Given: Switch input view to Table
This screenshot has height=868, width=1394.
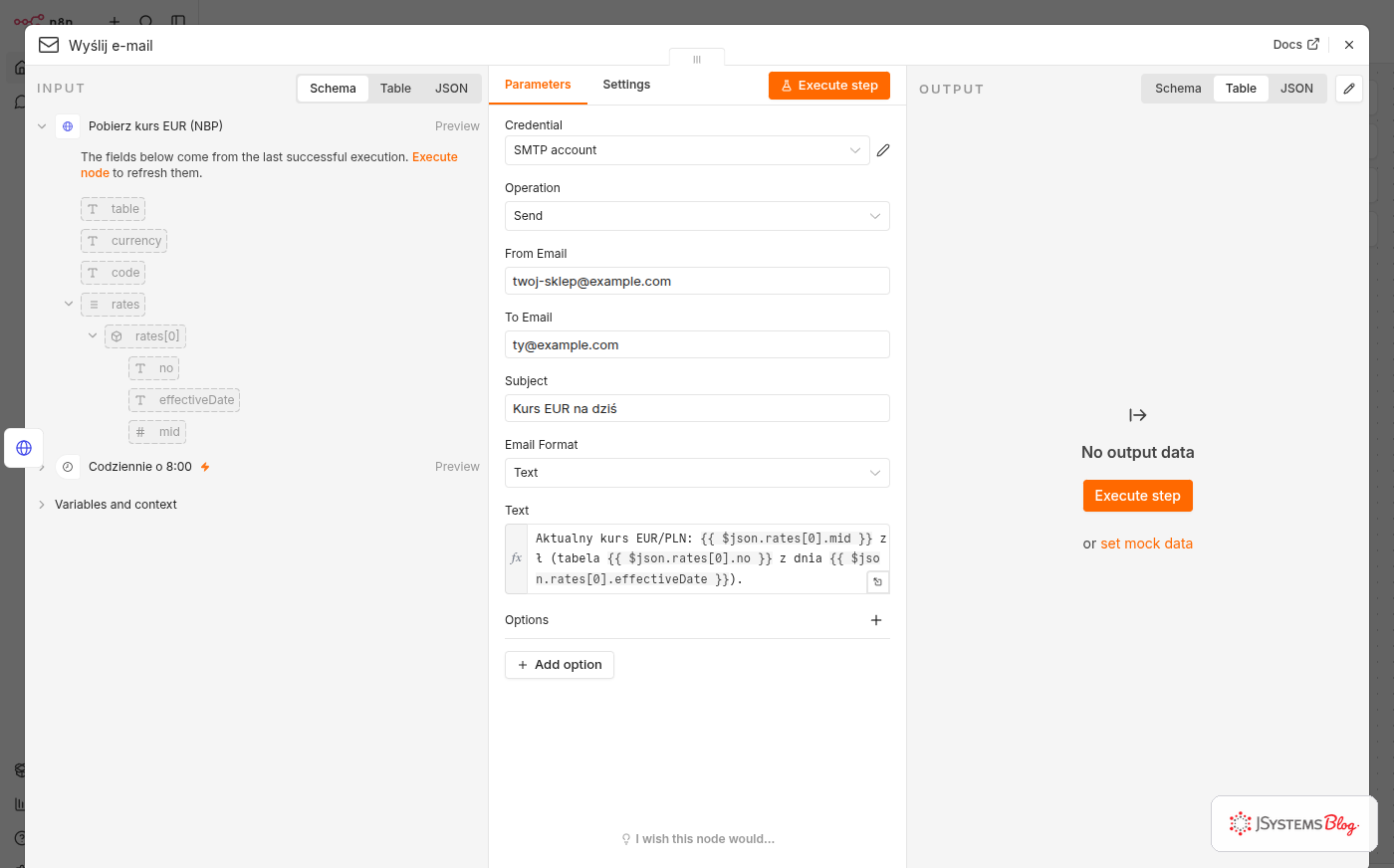Looking at the screenshot, I should [395, 89].
